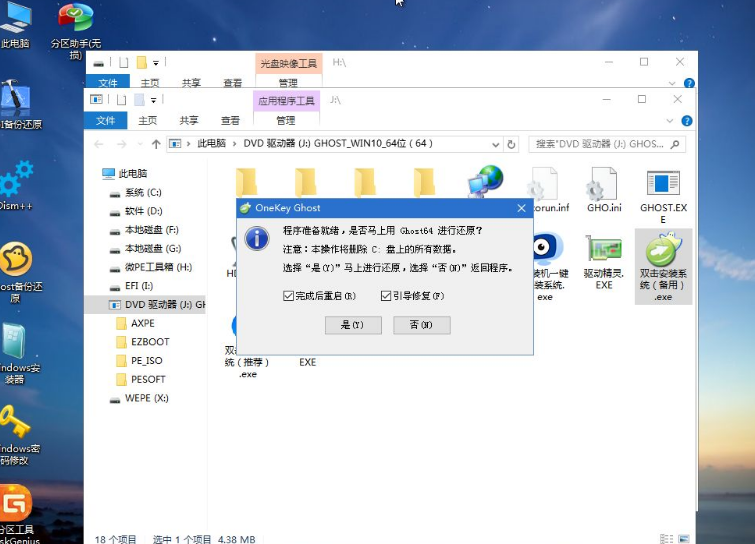Click 此电脑 in address breadcrumb

211,143
